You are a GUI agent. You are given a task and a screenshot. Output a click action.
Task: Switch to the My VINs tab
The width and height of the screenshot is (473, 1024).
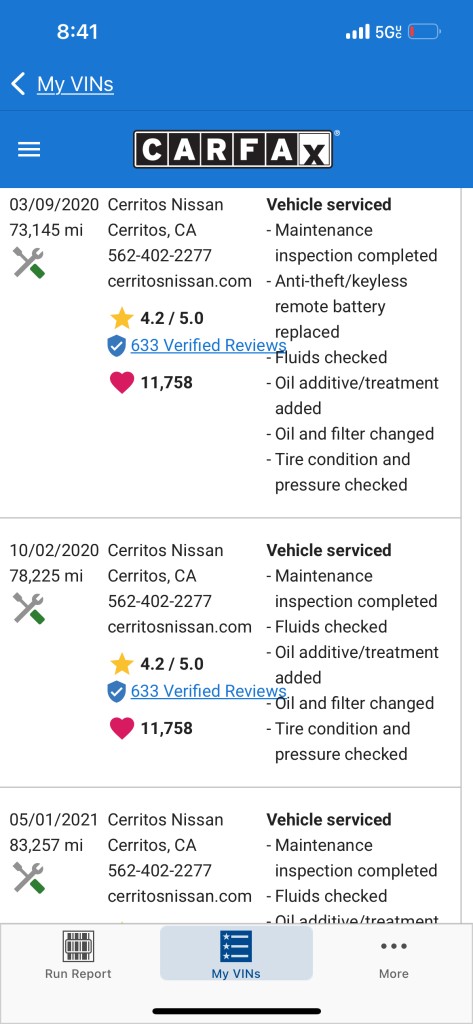[236, 953]
